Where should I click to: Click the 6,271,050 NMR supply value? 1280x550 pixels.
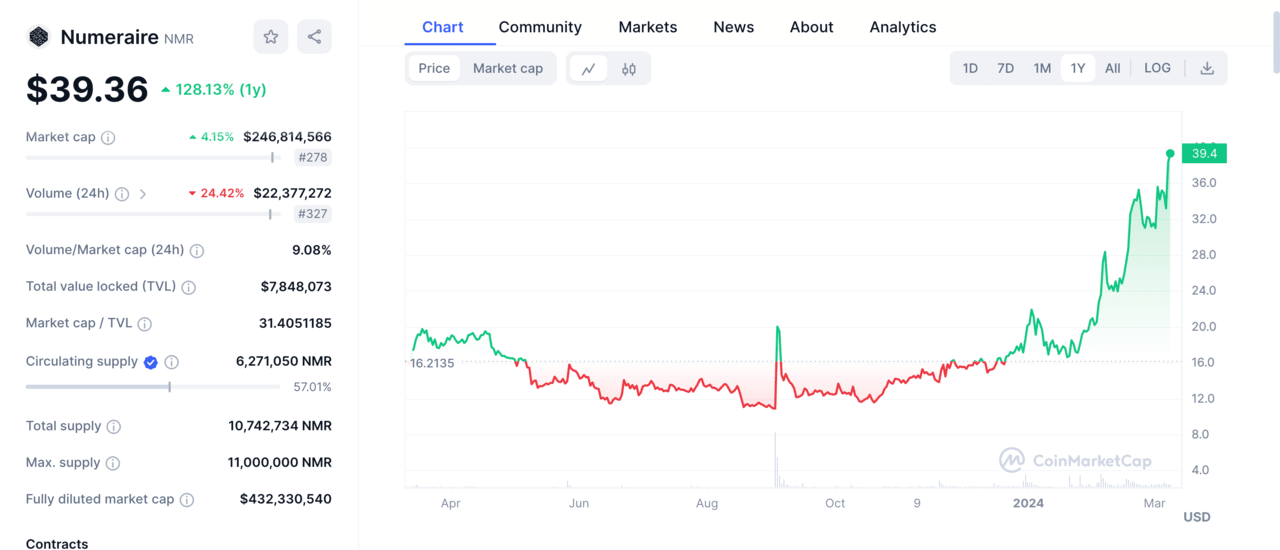[284, 361]
